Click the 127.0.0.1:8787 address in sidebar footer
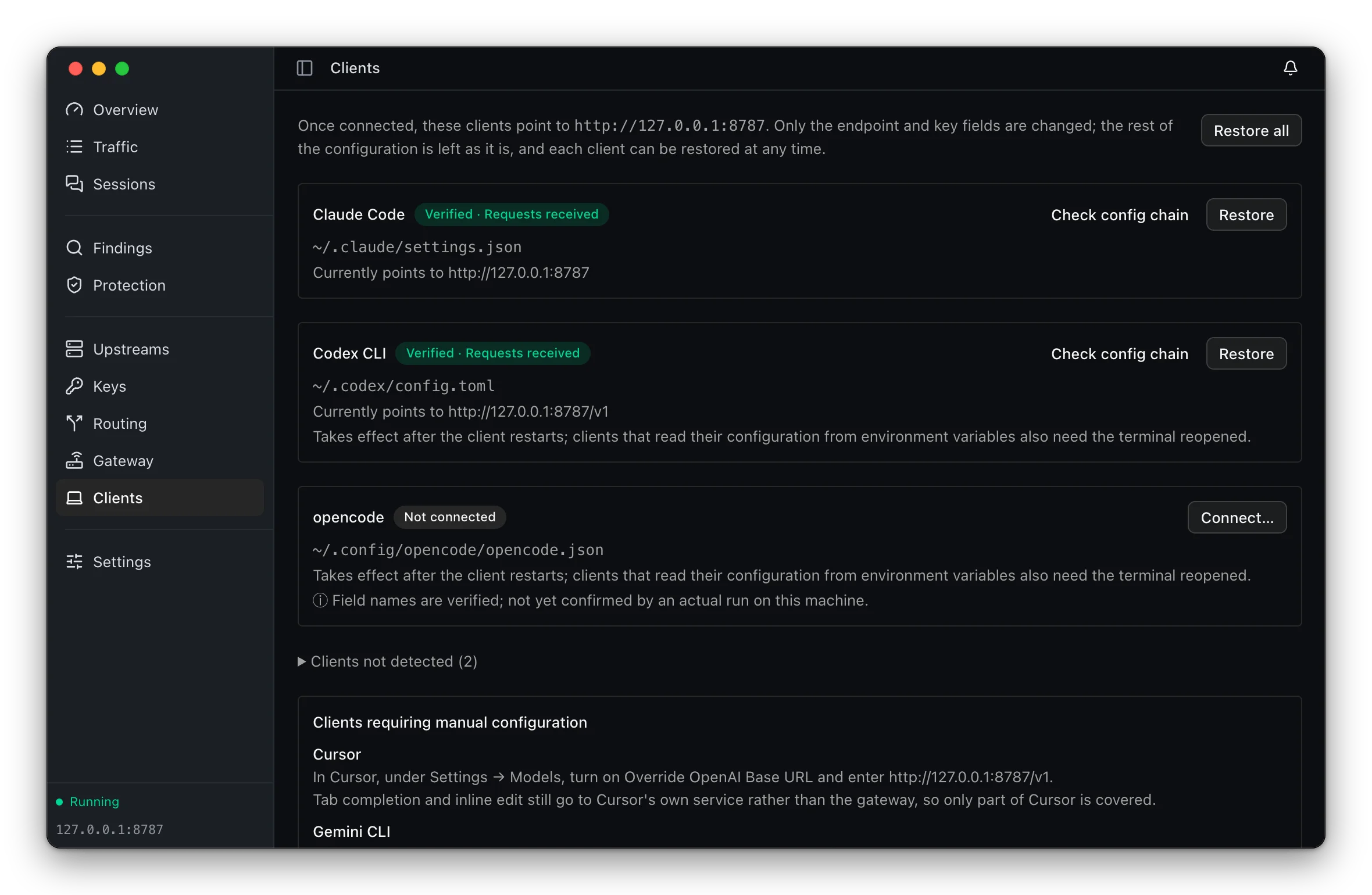 point(110,830)
